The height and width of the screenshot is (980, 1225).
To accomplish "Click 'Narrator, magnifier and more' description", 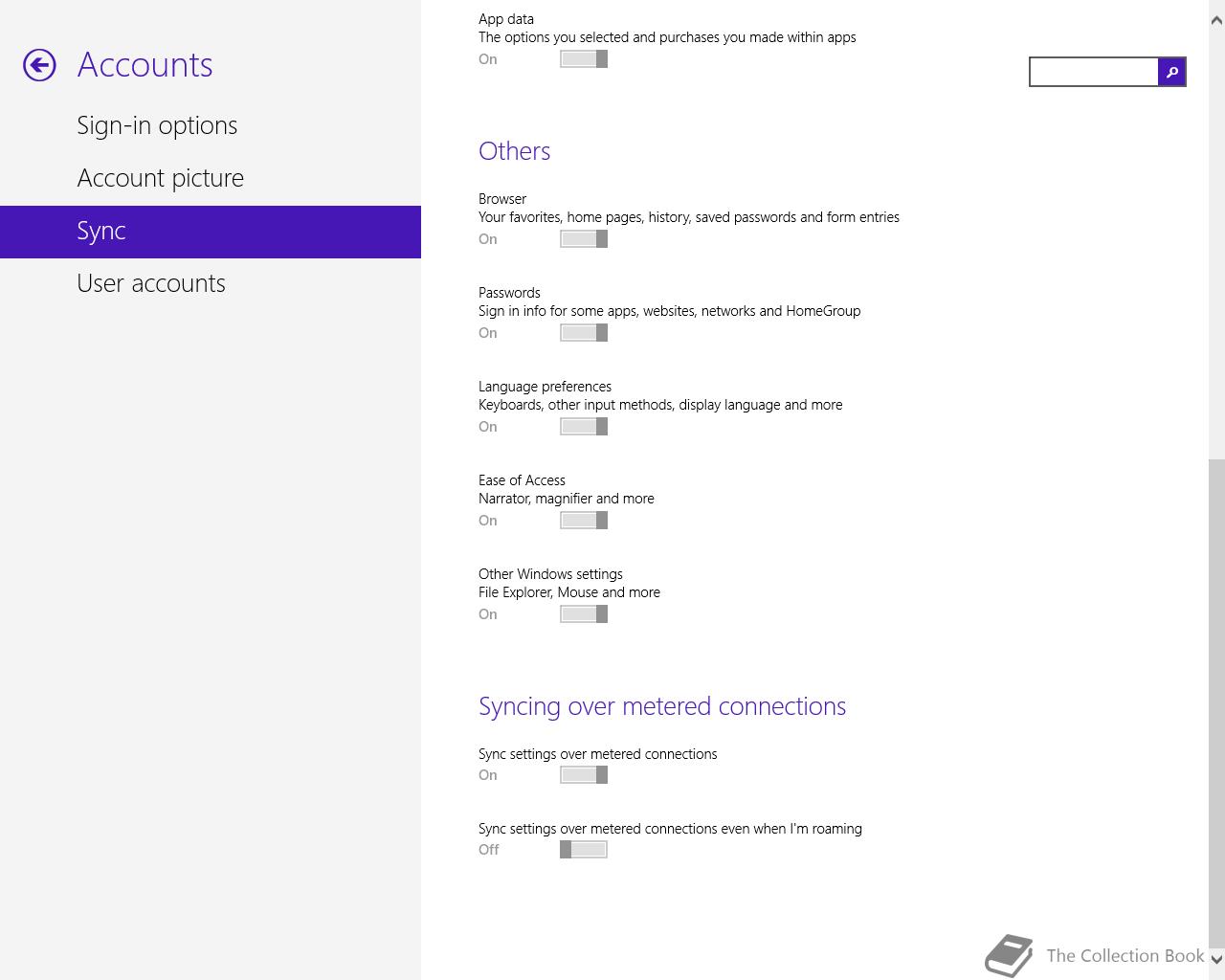I will pyautogui.click(x=567, y=499).
